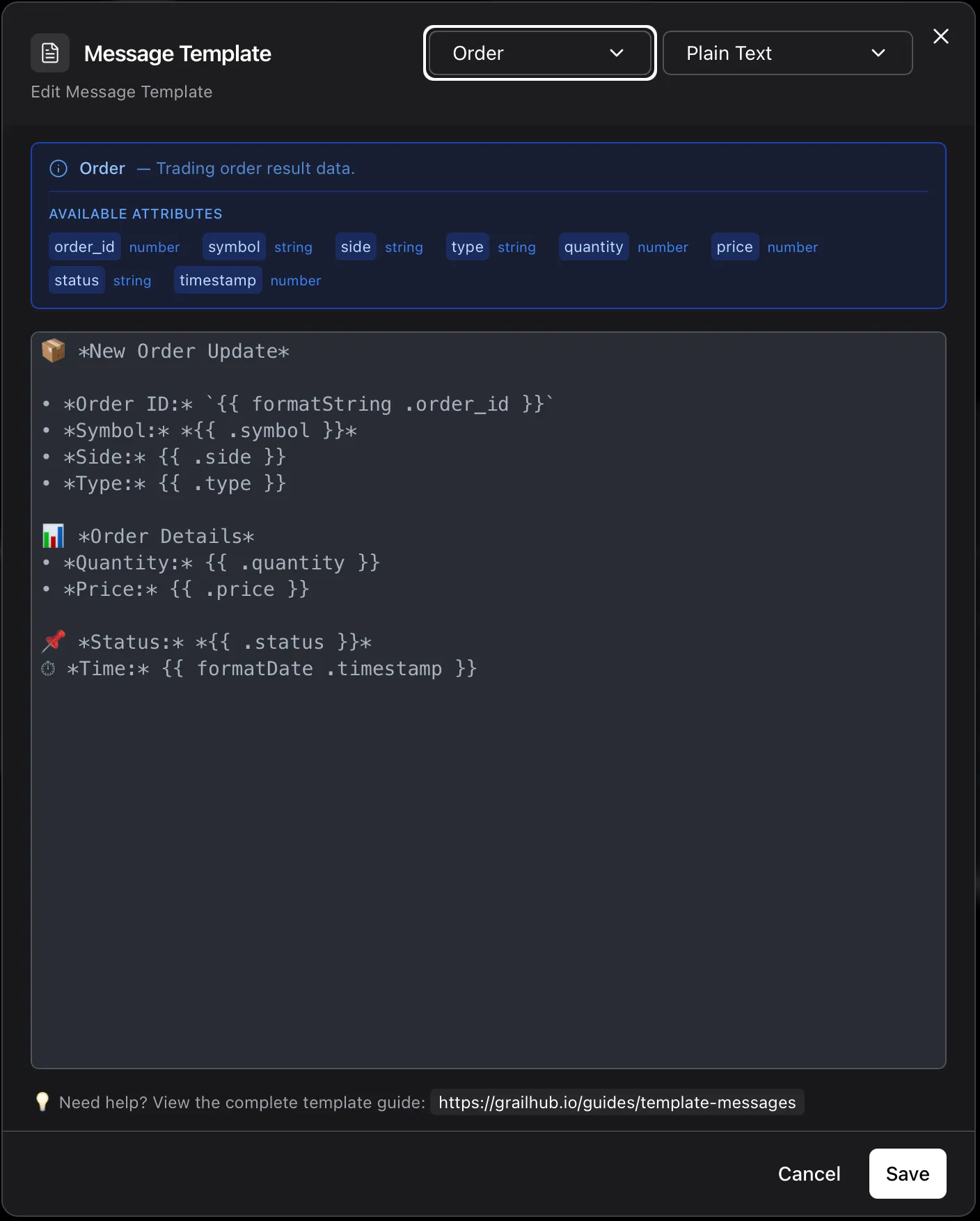Screen dimensions: 980x1221
Task: Click the chevron arrow in Plain Text selector
Action: click(878, 53)
